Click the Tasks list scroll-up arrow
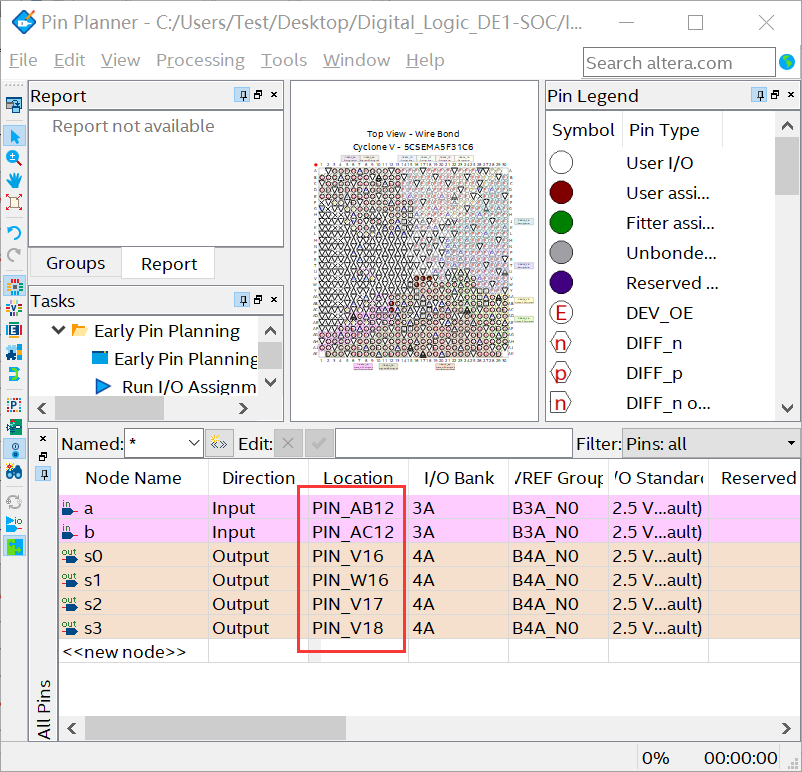This screenshot has width=802, height=772. pyautogui.click(x=270, y=331)
